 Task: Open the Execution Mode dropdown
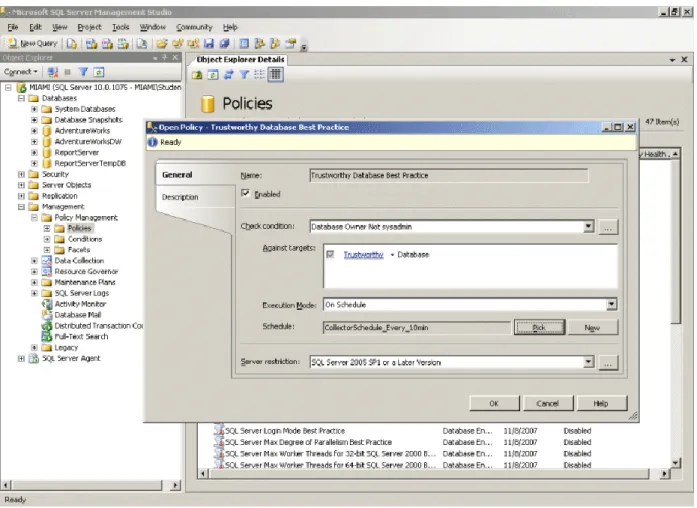point(612,304)
